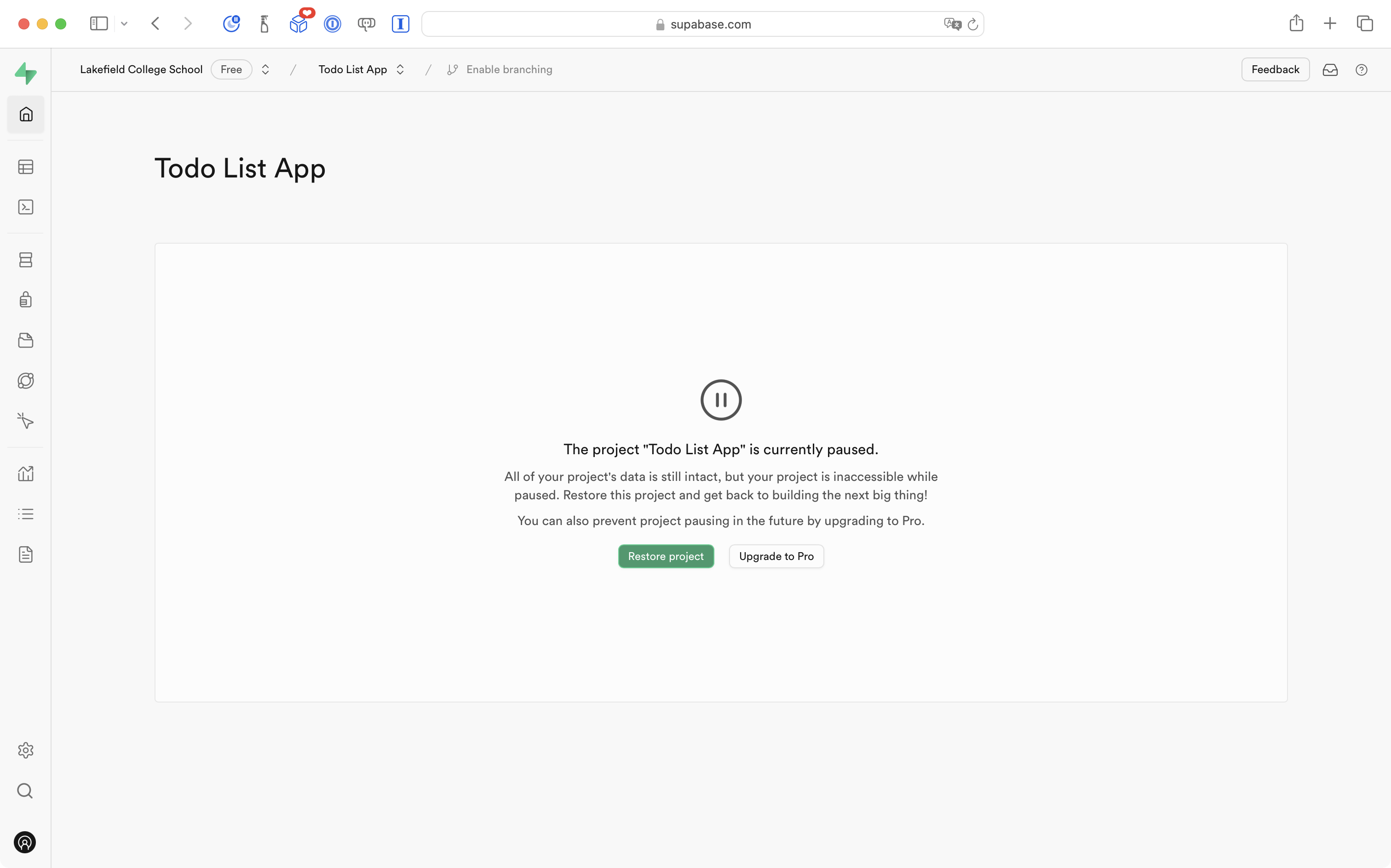This screenshot has width=1391, height=868.
Task: Click Upgrade to Pro
Action: tap(776, 556)
